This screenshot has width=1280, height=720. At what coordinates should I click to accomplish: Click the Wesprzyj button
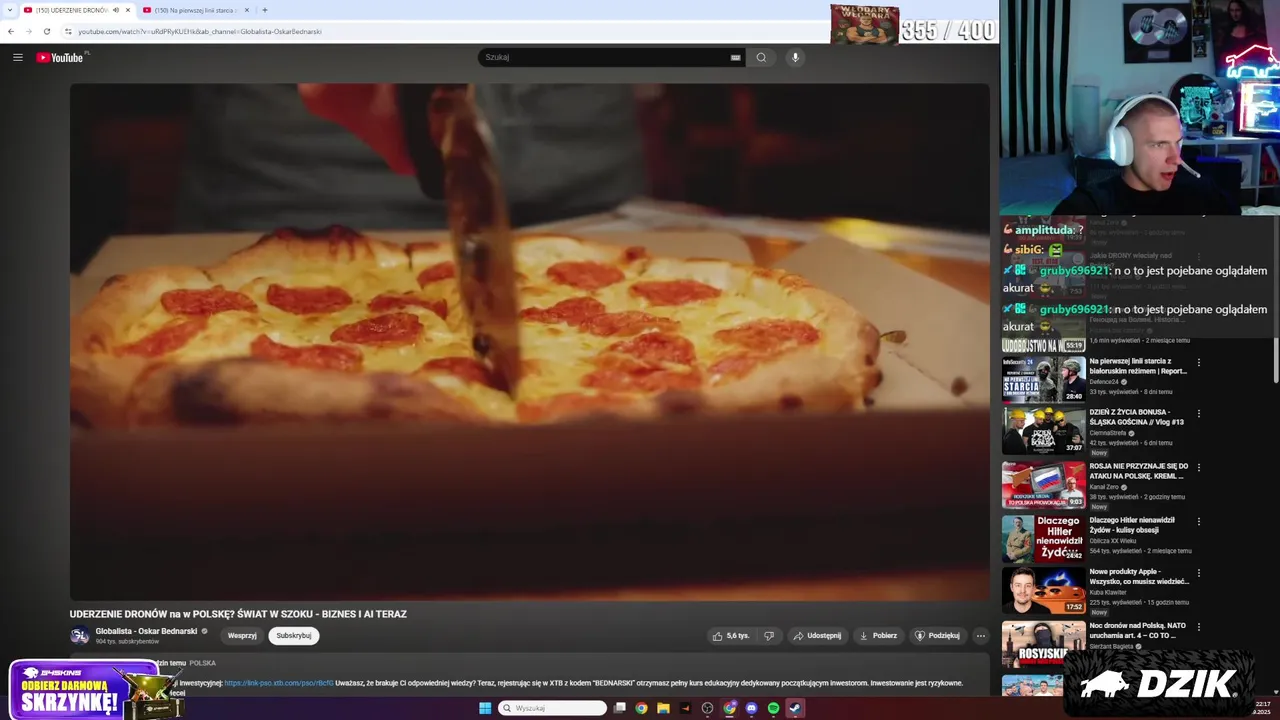coord(242,635)
